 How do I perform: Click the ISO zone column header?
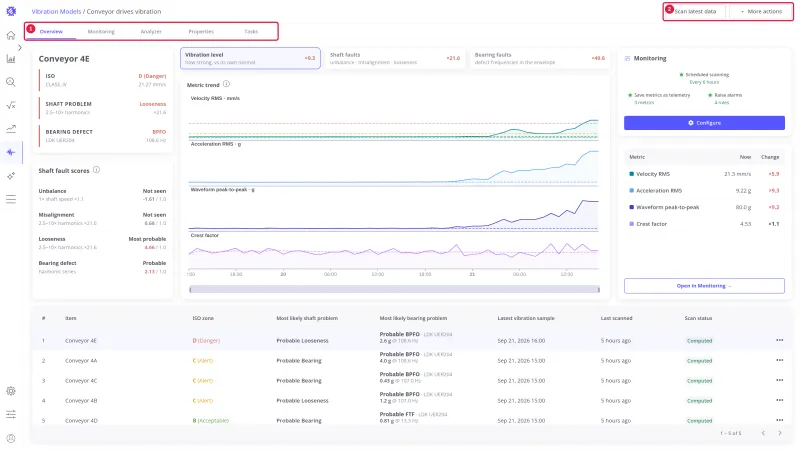203,318
